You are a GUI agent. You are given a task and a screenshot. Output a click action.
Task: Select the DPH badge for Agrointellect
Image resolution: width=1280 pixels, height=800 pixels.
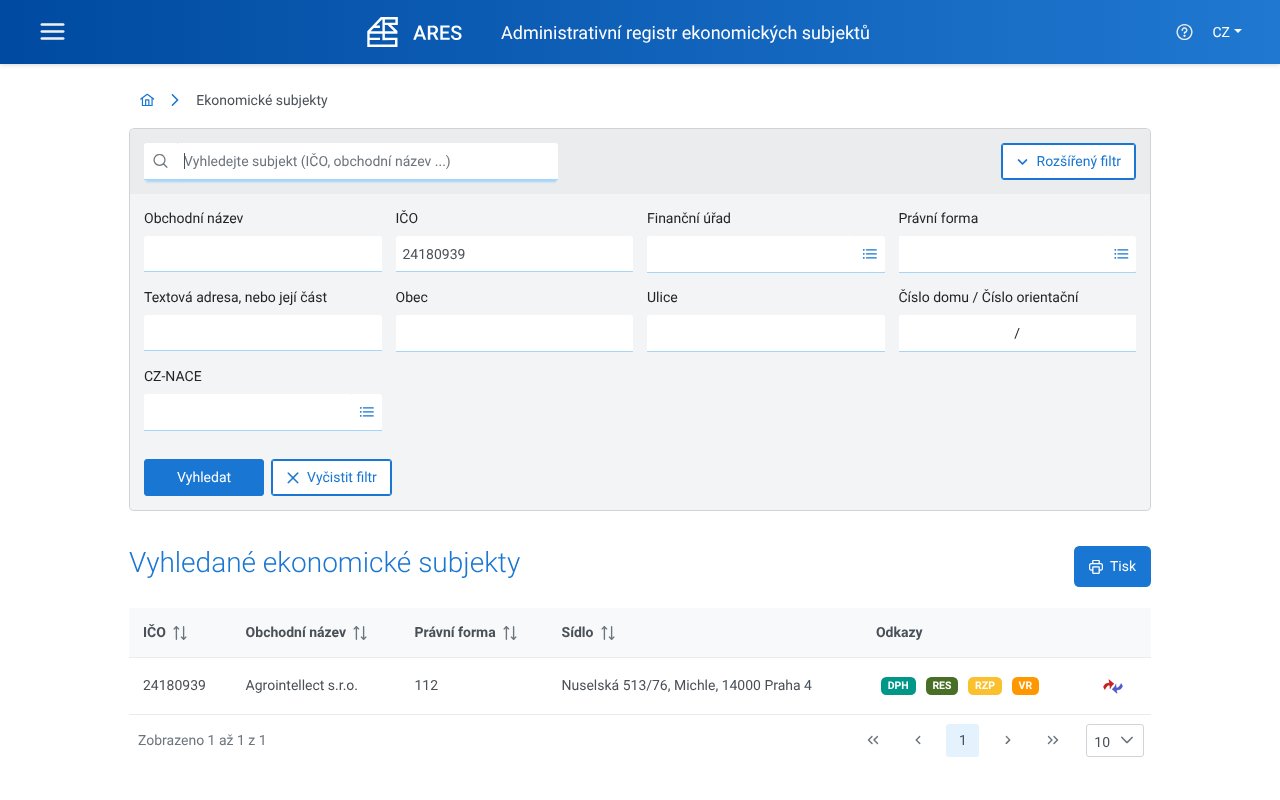[x=898, y=686]
